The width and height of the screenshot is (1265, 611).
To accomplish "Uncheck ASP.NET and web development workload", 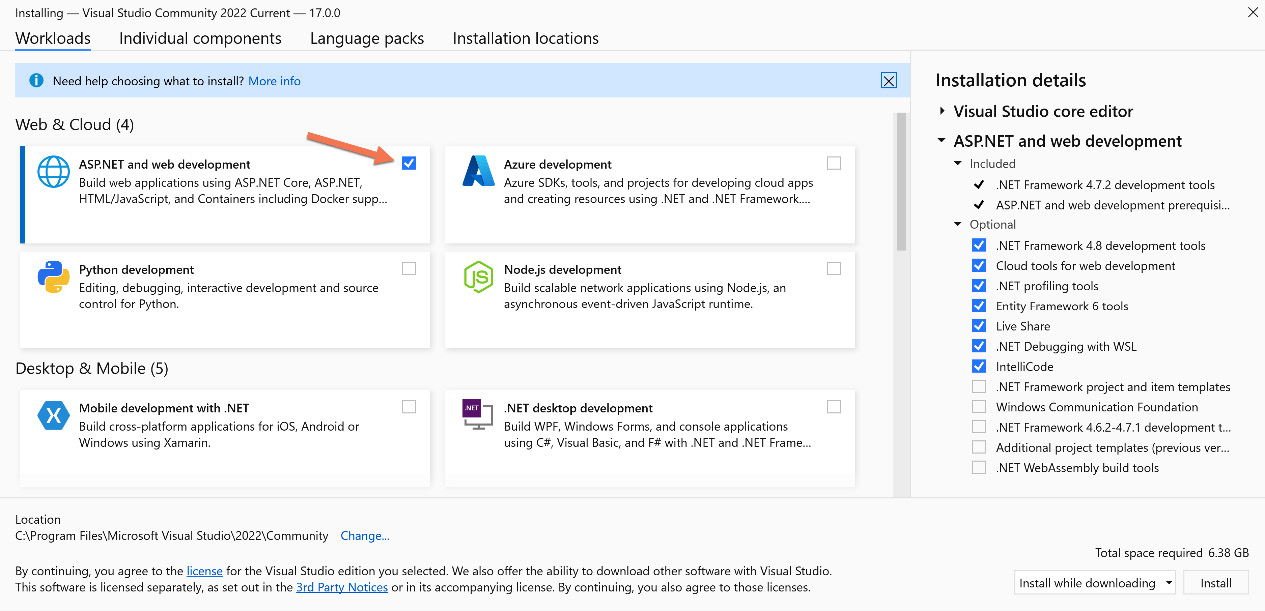I will point(409,163).
